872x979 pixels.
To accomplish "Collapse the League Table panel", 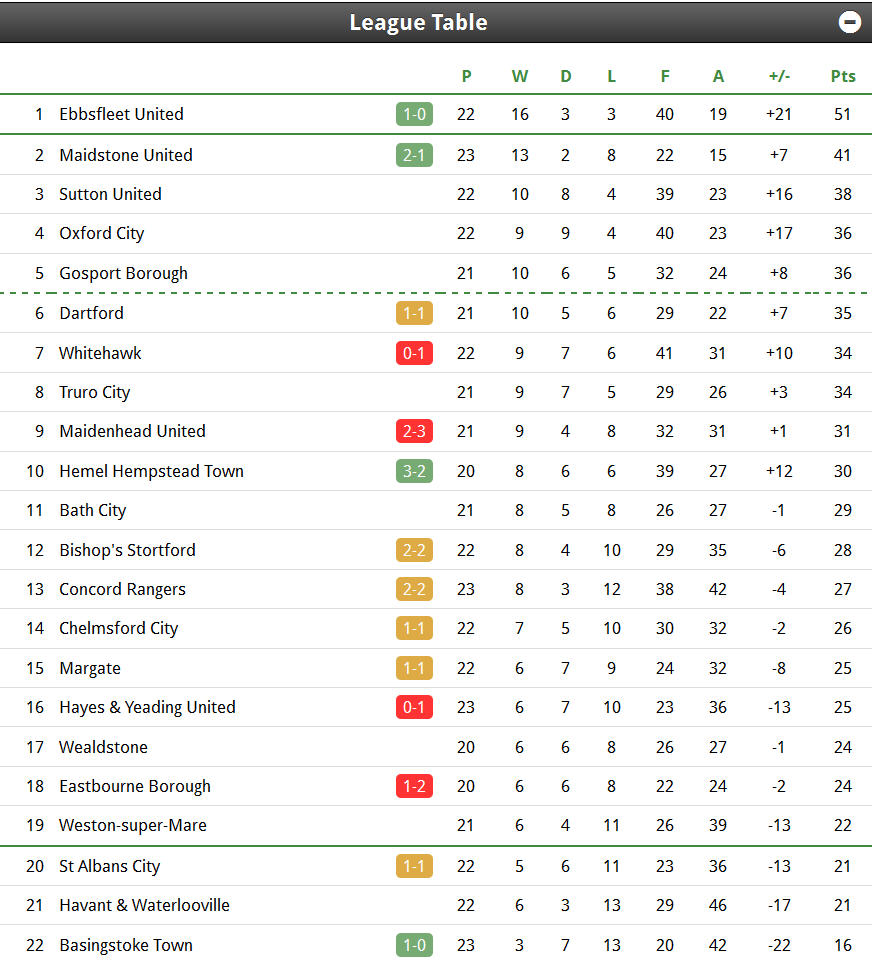I will tap(849, 22).
